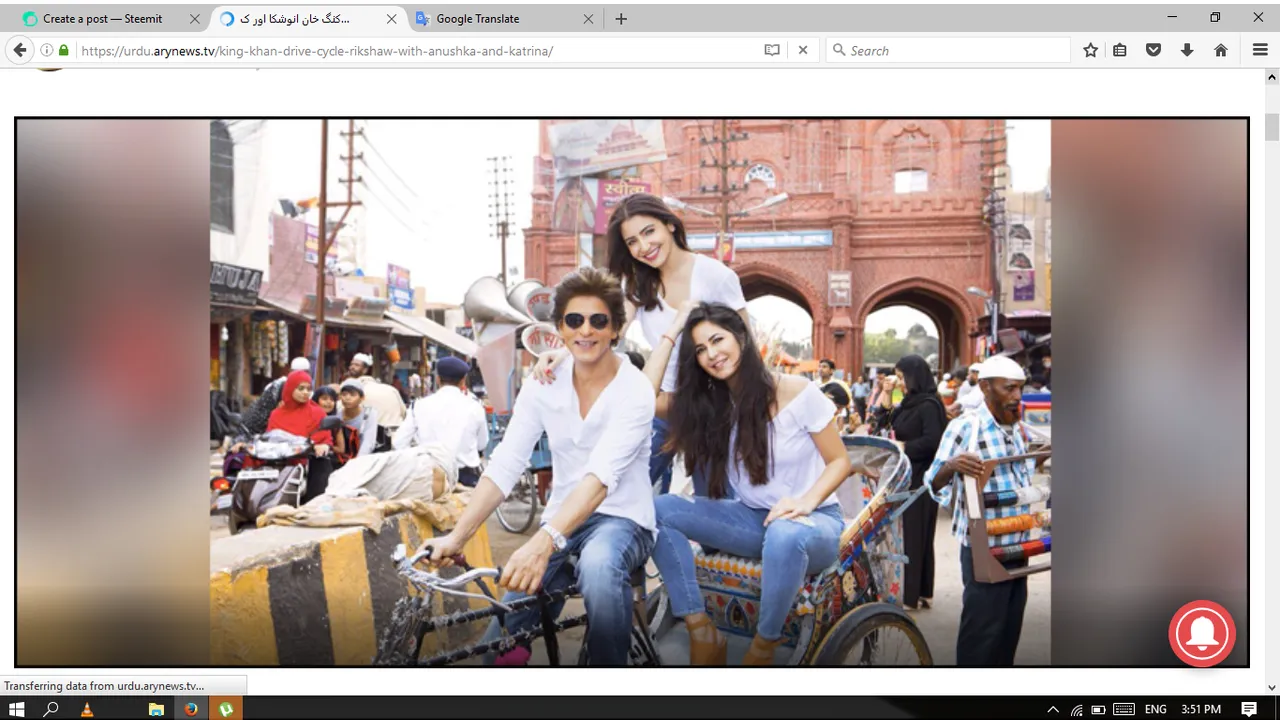Open the Downloads arrow in toolbar
The image size is (1280, 720).
coord(1187,50)
